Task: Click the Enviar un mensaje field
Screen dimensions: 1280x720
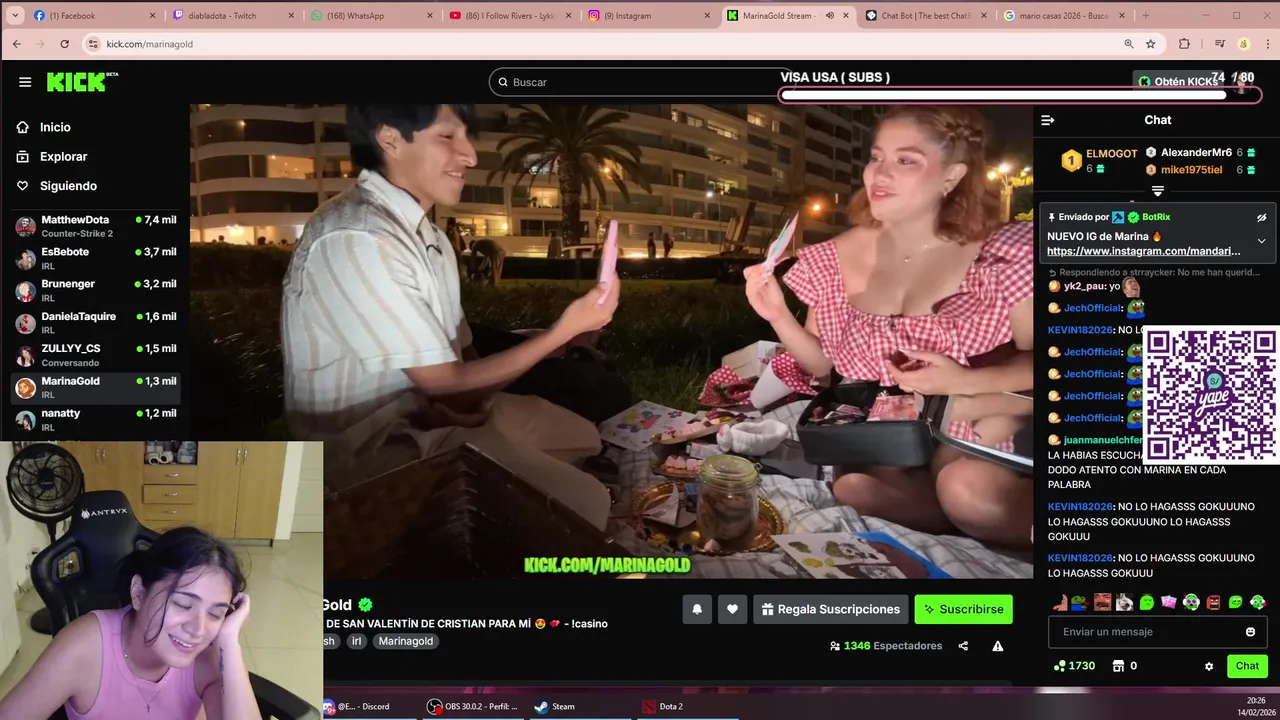Action: [x=1157, y=632]
